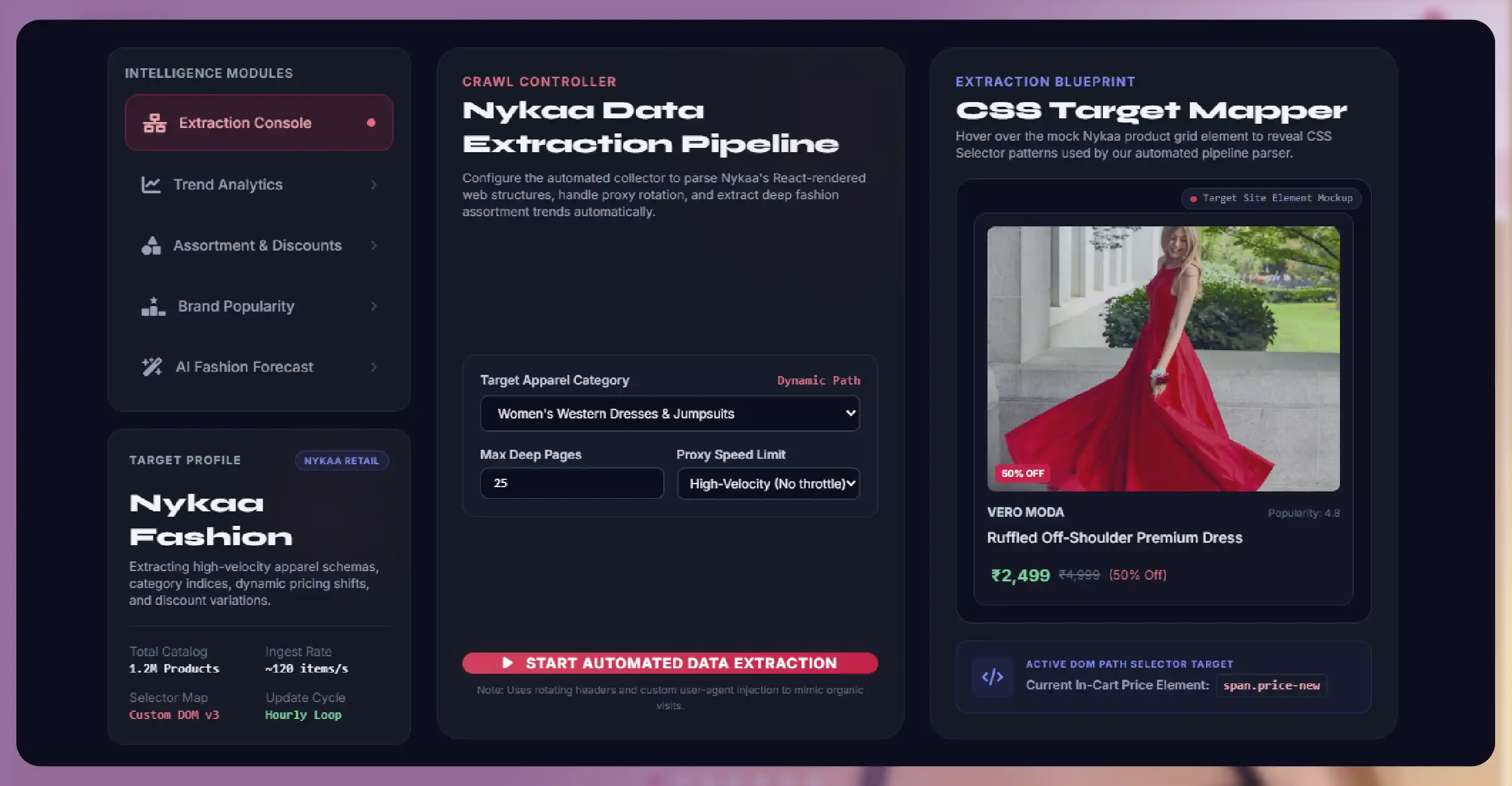This screenshot has height=786, width=1512.
Task: Start automated data extraction
Action: tap(670, 663)
